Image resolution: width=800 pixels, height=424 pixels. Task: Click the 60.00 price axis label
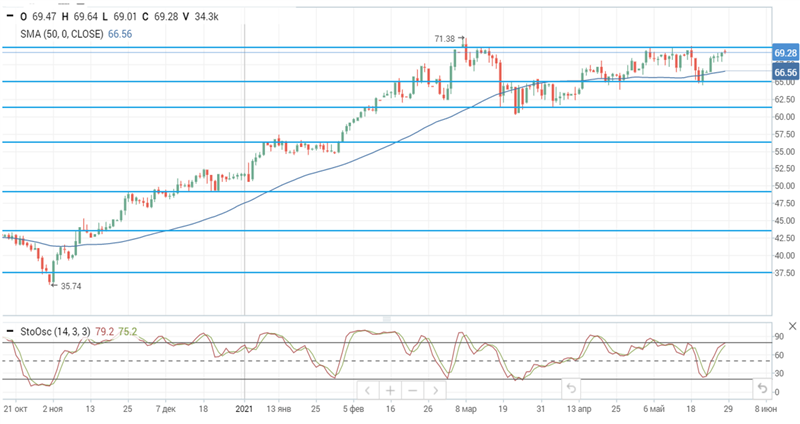[785, 117]
